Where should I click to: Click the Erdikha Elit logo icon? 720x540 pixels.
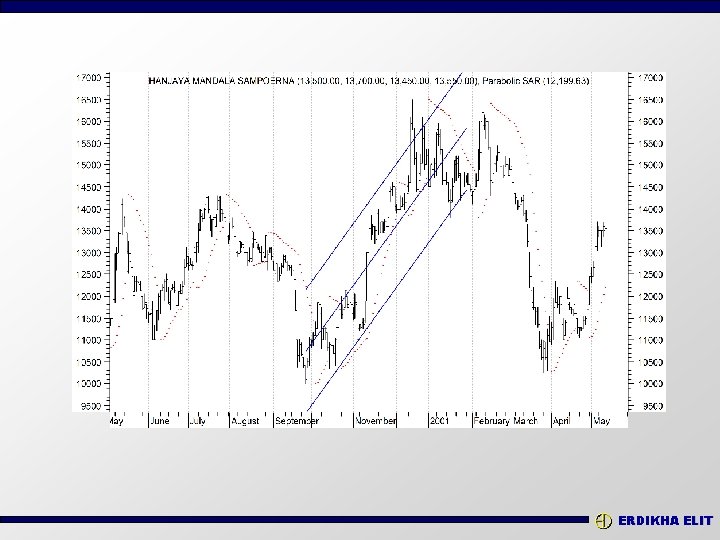pos(603,521)
